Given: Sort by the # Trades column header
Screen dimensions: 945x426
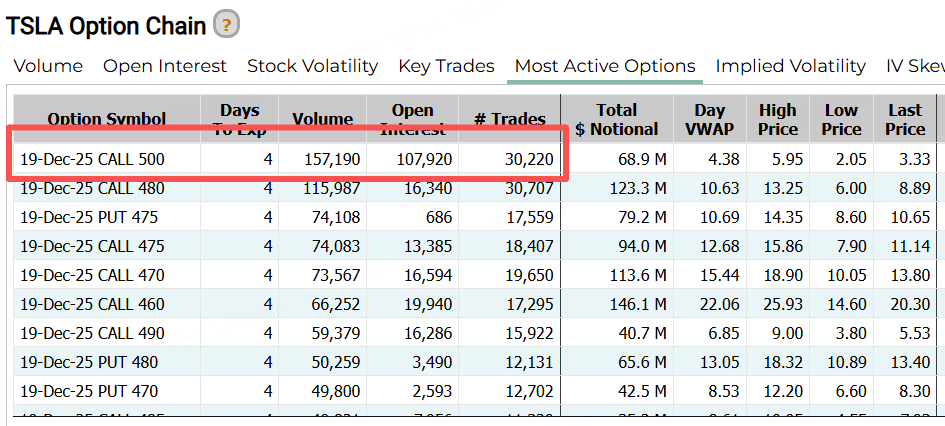Looking at the screenshot, I should pyautogui.click(x=510, y=119).
